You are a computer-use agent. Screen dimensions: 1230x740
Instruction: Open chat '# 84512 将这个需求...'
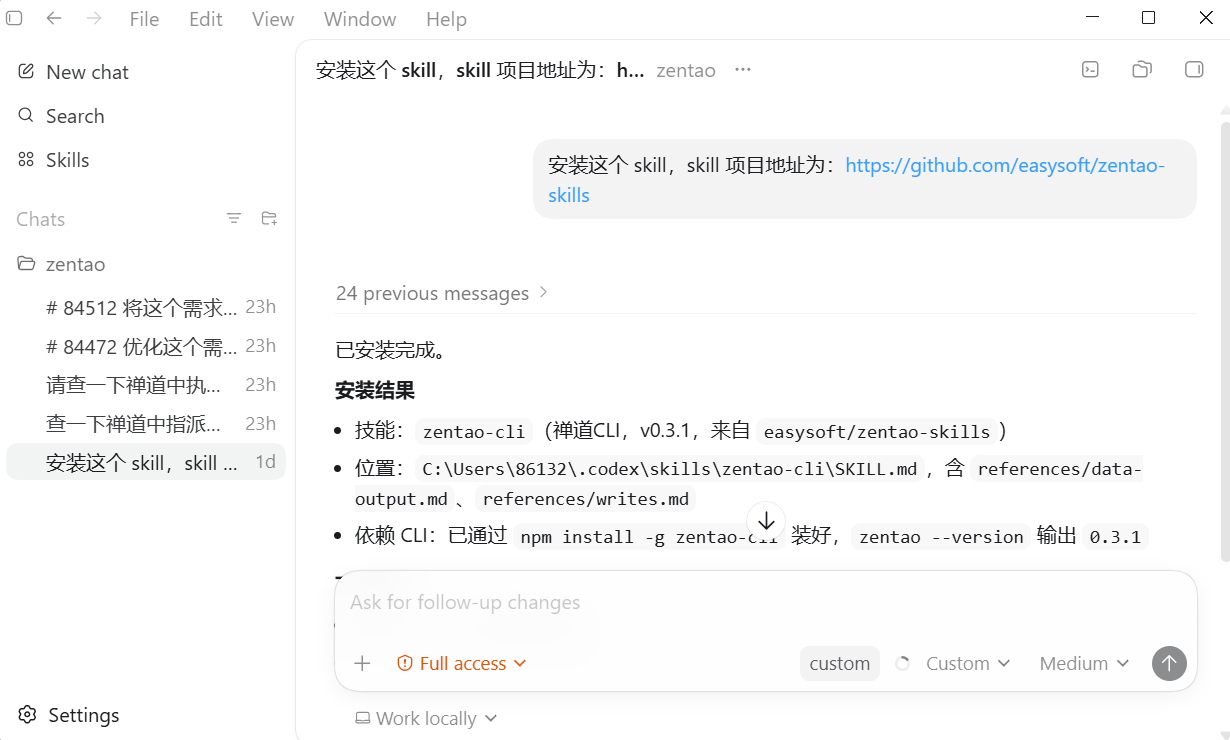point(148,307)
